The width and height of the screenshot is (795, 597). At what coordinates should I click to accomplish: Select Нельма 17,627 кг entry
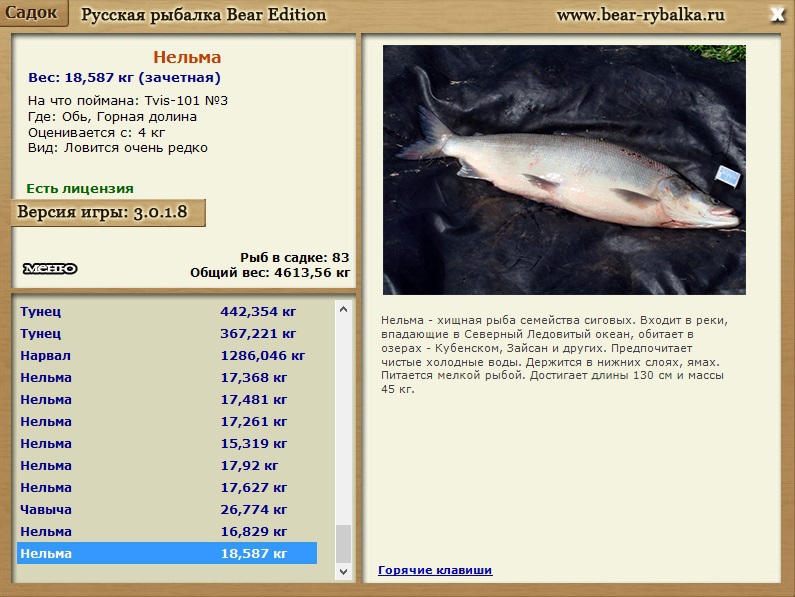166,487
